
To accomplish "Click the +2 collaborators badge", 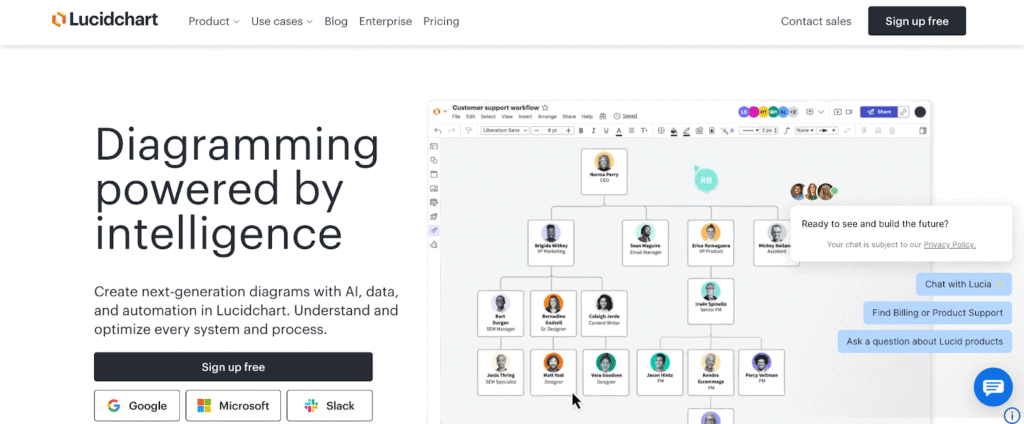I will 793,112.
